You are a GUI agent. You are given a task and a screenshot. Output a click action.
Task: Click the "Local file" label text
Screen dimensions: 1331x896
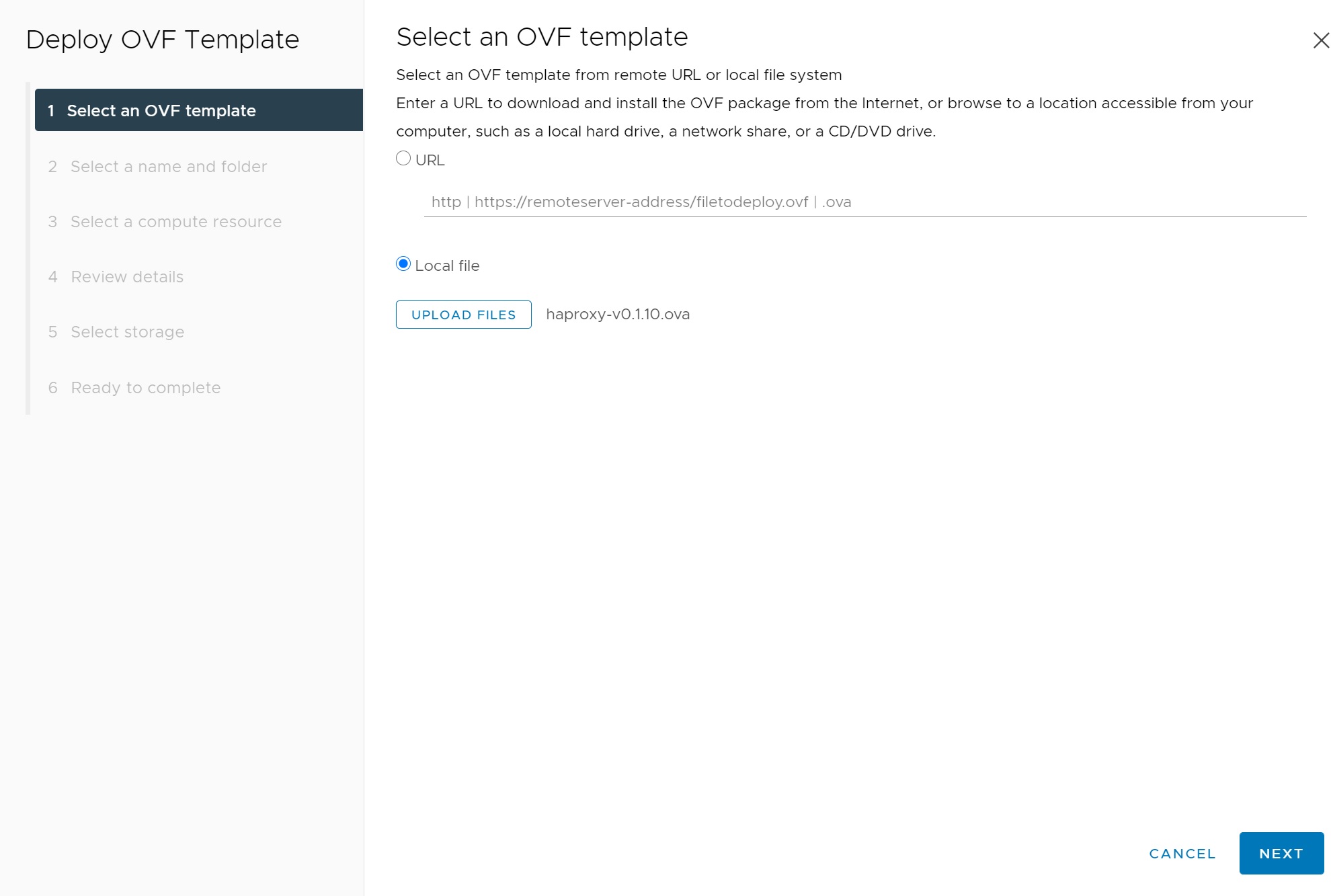tap(447, 266)
